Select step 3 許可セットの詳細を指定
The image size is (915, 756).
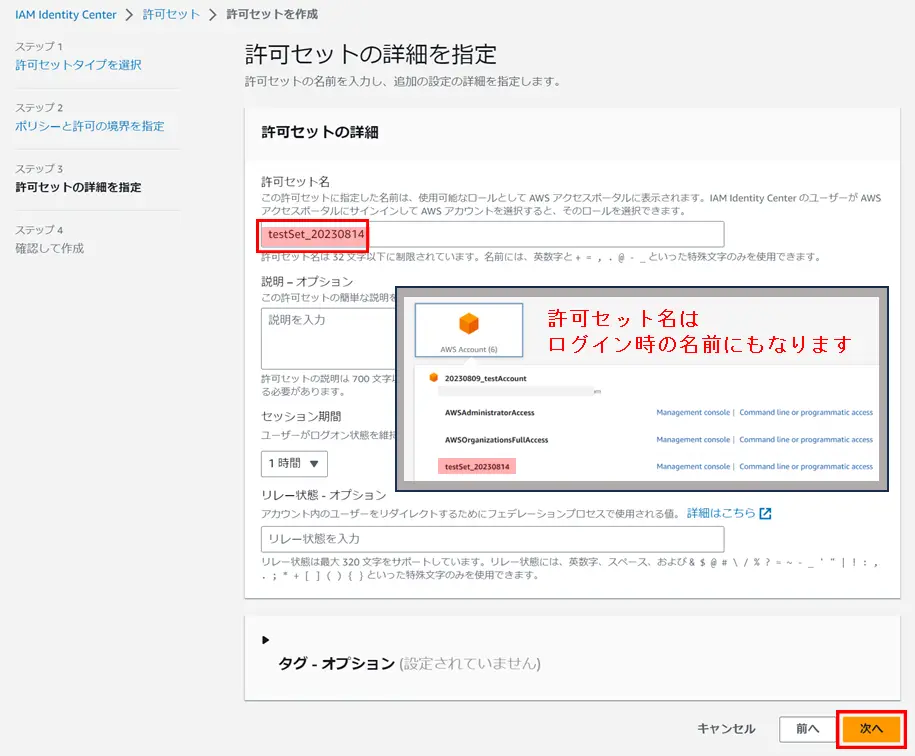pos(78,187)
